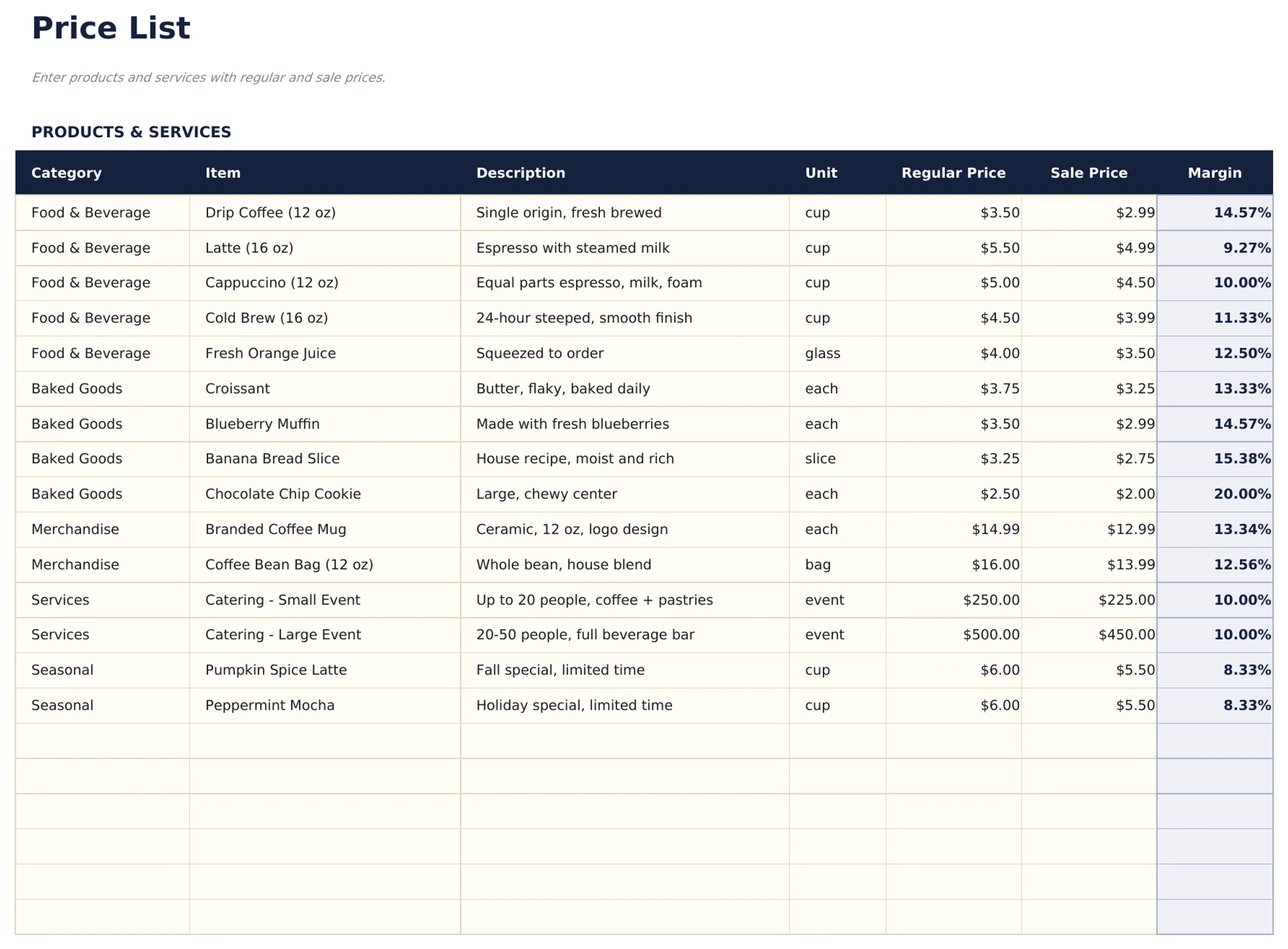Screen dimensions: 1288x949
Task: Click the Category column header
Action: 66,172
